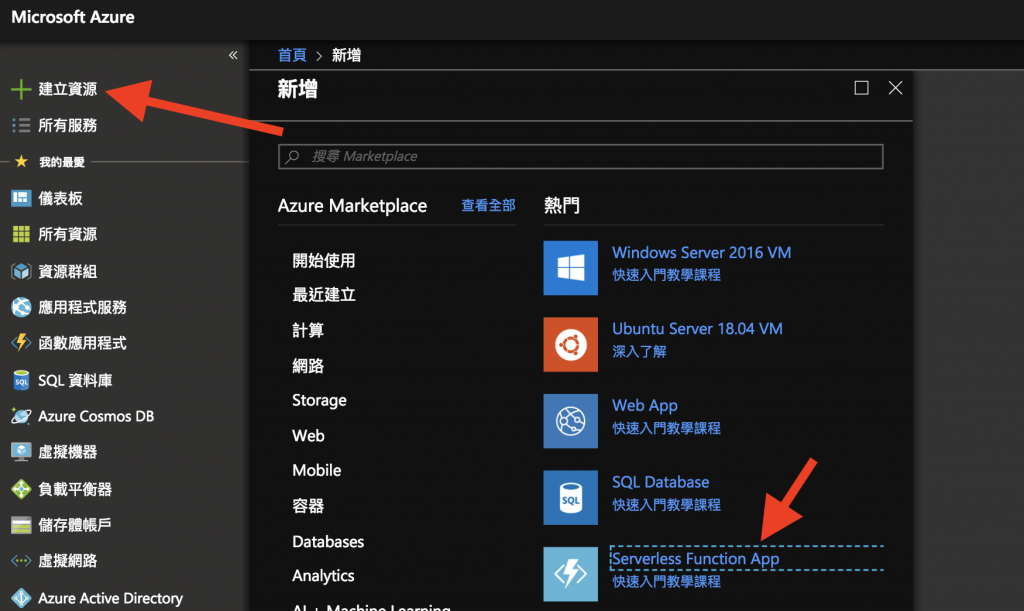Image resolution: width=1024 pixels, height=611 pixels.
Task: Open 快速入門教學課程 under SQL Database
Action: point(666,505)
